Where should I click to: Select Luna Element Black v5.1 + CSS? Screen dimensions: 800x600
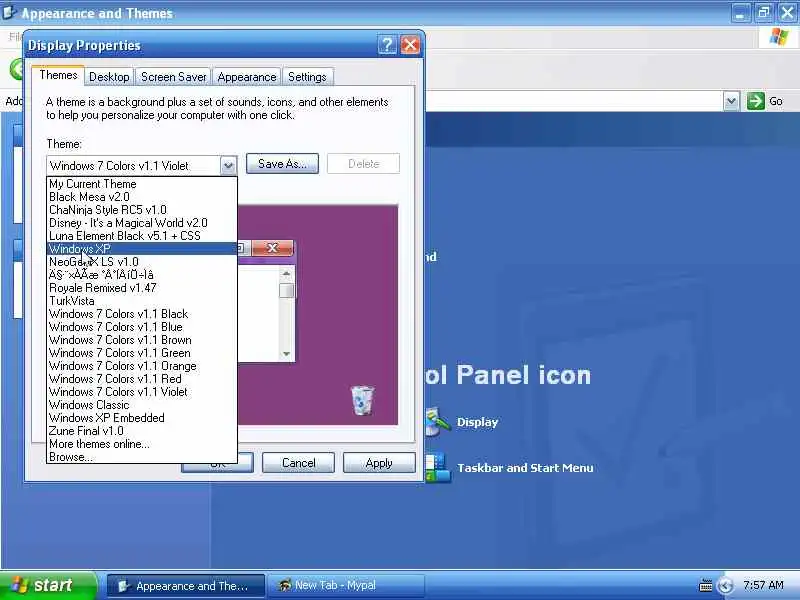pos(142,236)
